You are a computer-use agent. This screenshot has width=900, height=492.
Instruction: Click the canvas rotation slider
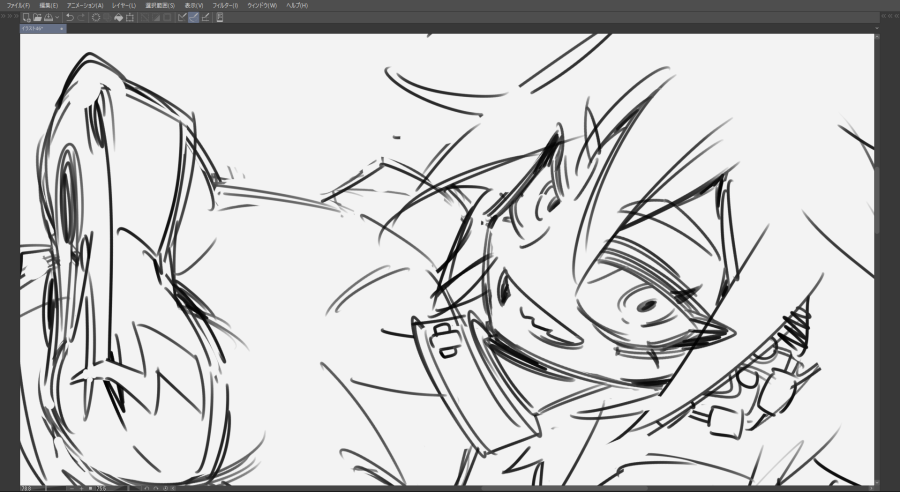[x=127, y=488]
